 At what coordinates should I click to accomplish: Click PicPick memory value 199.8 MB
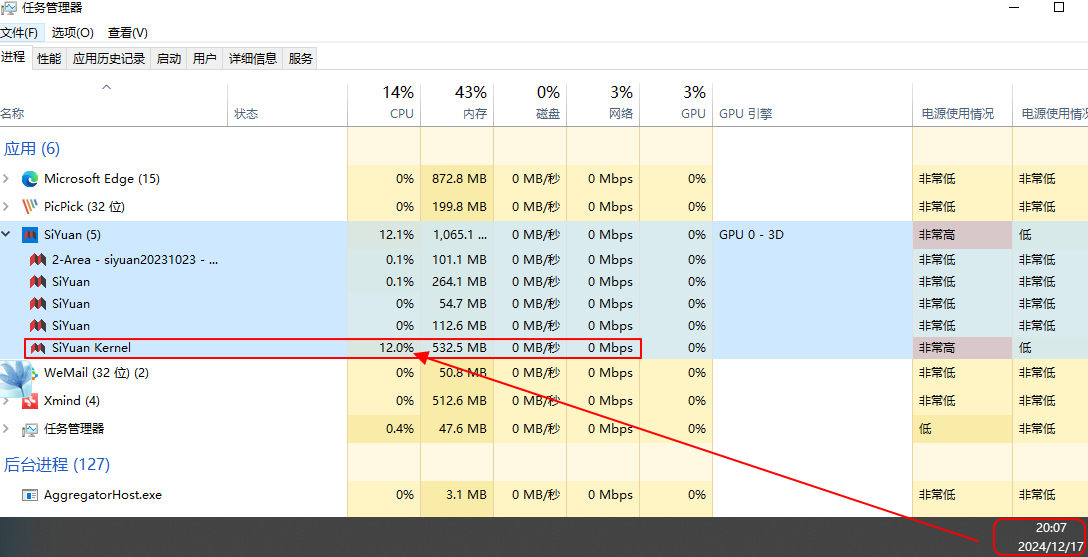click(459, 207)
